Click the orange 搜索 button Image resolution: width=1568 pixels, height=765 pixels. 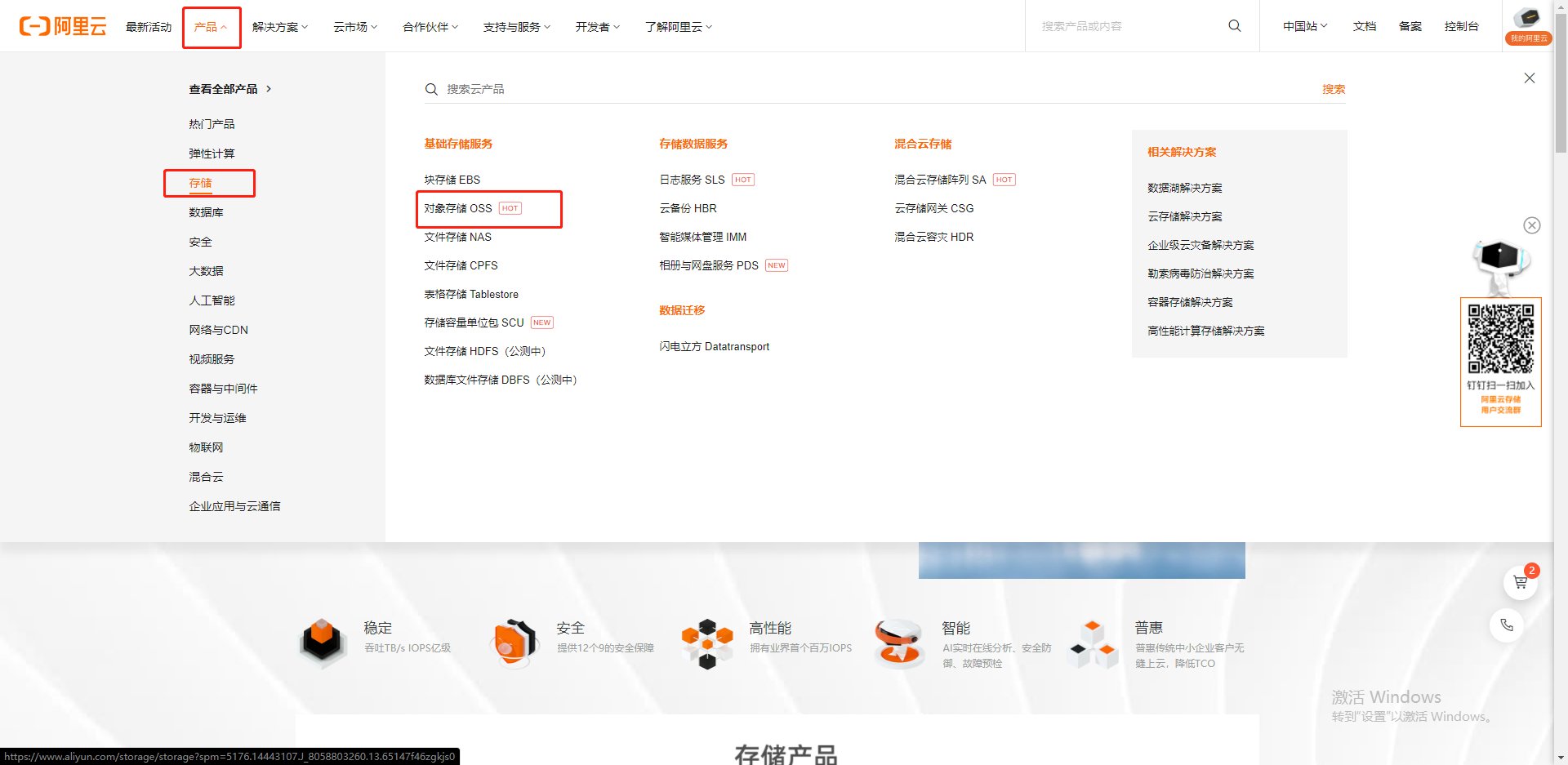[x=1334, y=89]
